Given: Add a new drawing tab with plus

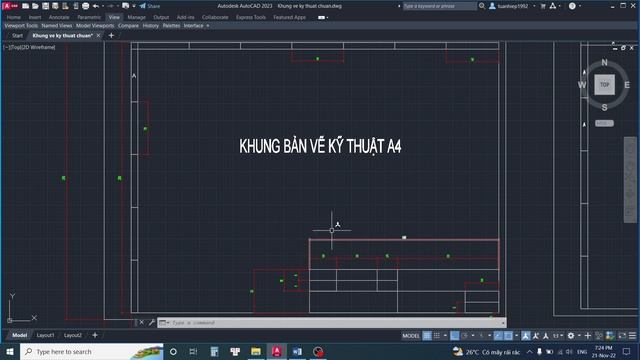Looking at the screenshot, I should [111, 36].
